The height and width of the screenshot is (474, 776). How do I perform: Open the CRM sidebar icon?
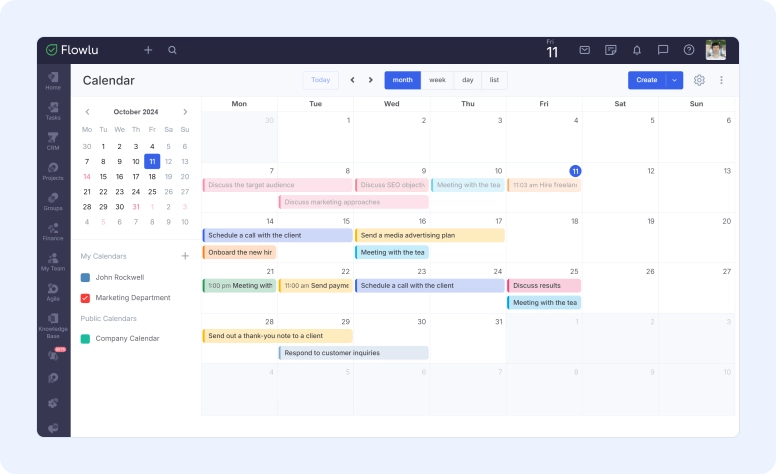click(53, 141)
